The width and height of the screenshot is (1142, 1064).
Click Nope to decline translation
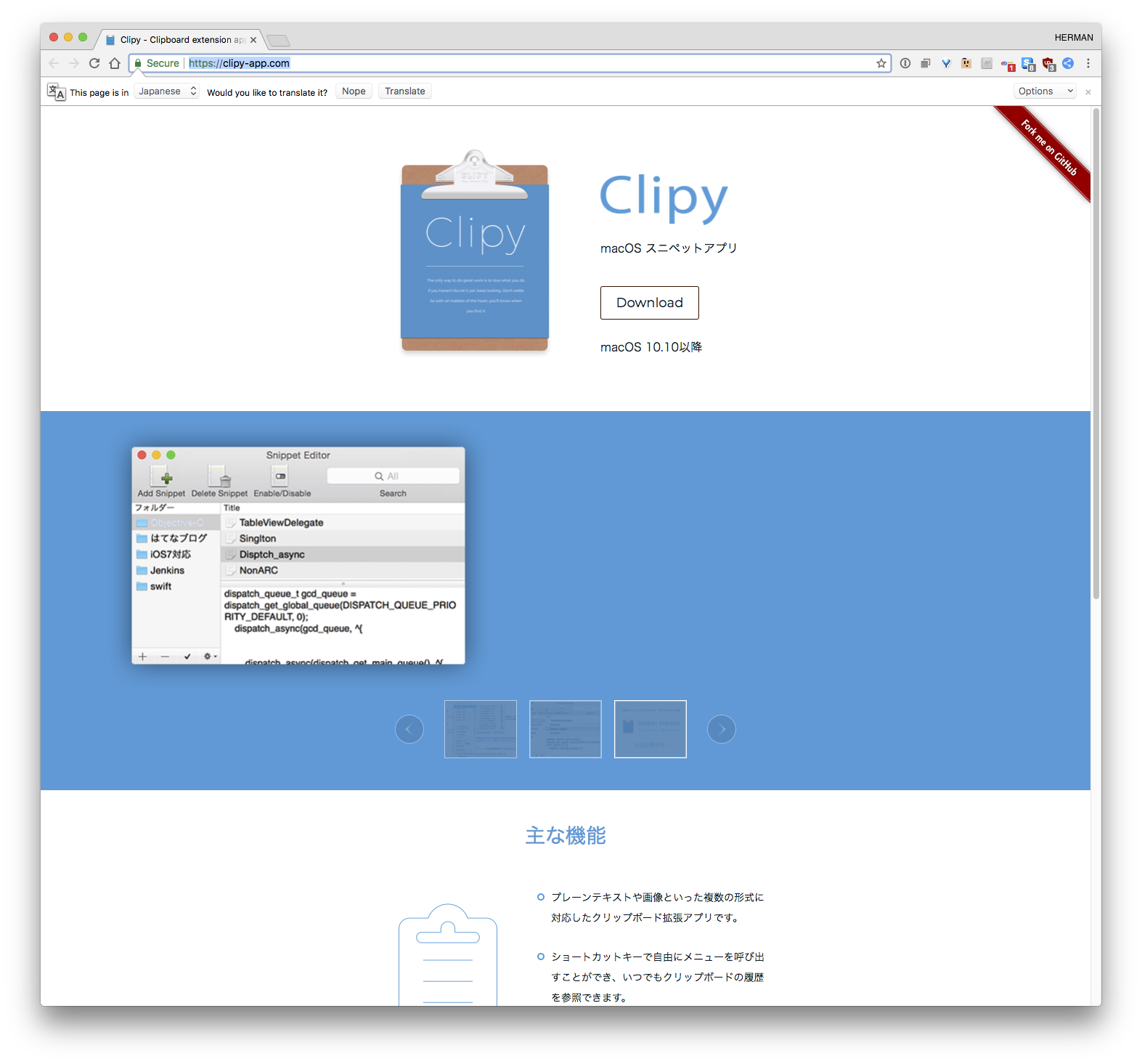coord(354,91)
